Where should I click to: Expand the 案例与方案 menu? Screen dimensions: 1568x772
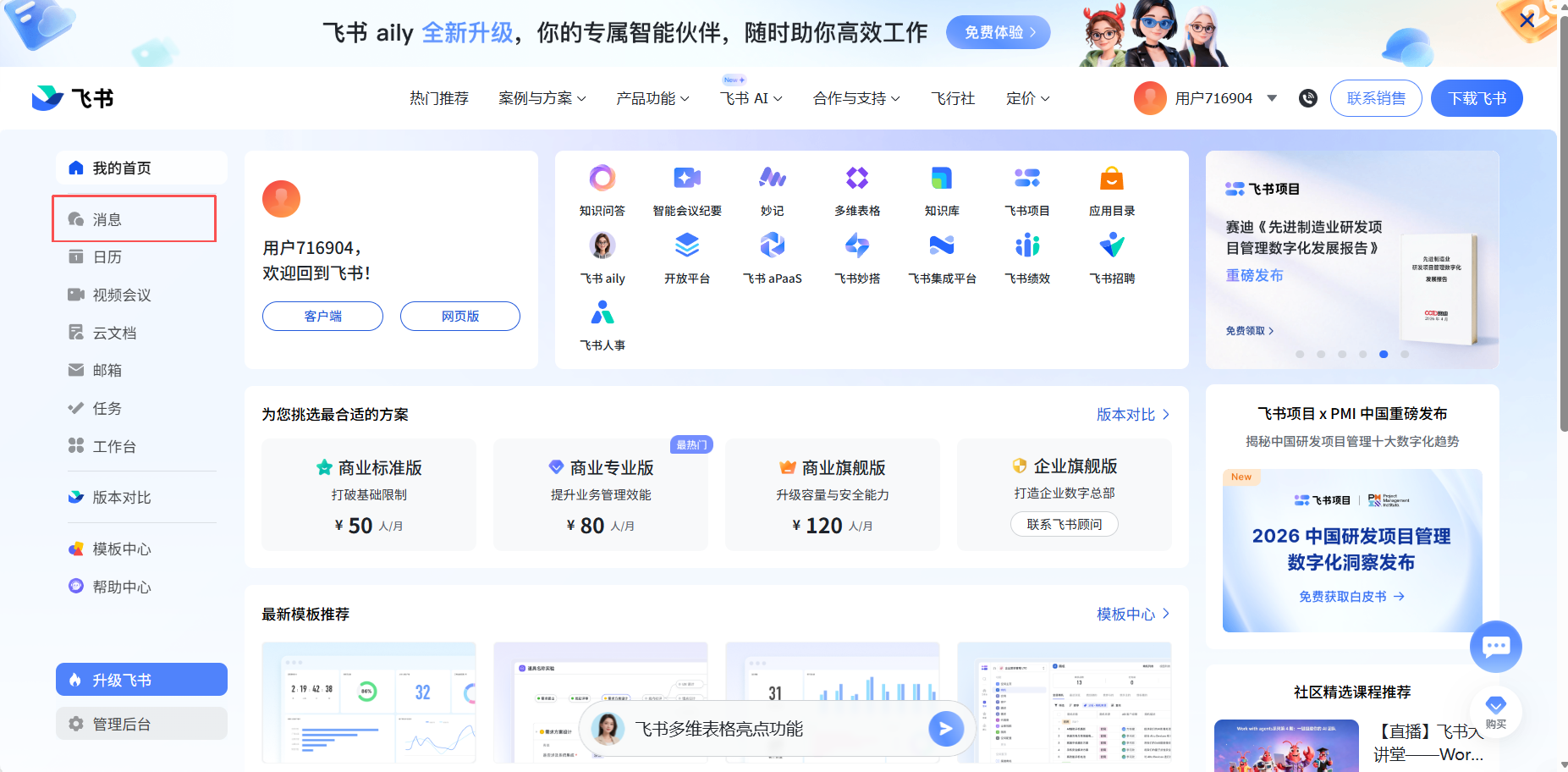(x=542, y=98)
